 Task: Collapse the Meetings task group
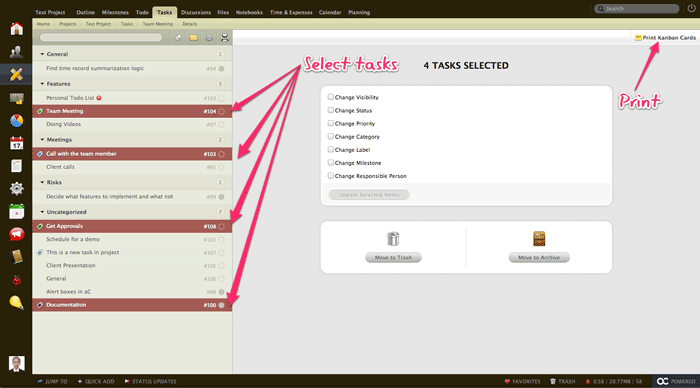click(x=42, y=140)
